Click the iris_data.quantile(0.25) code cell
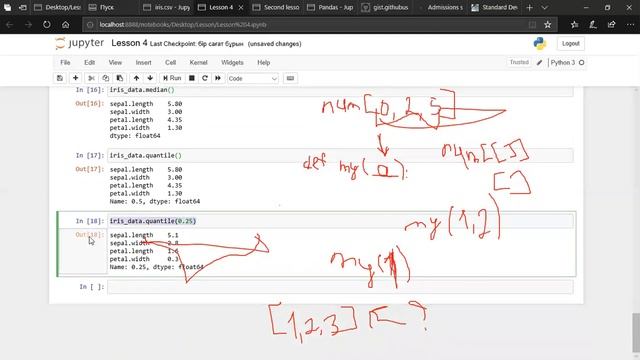640x360 pixels. (x=340, y=221)
